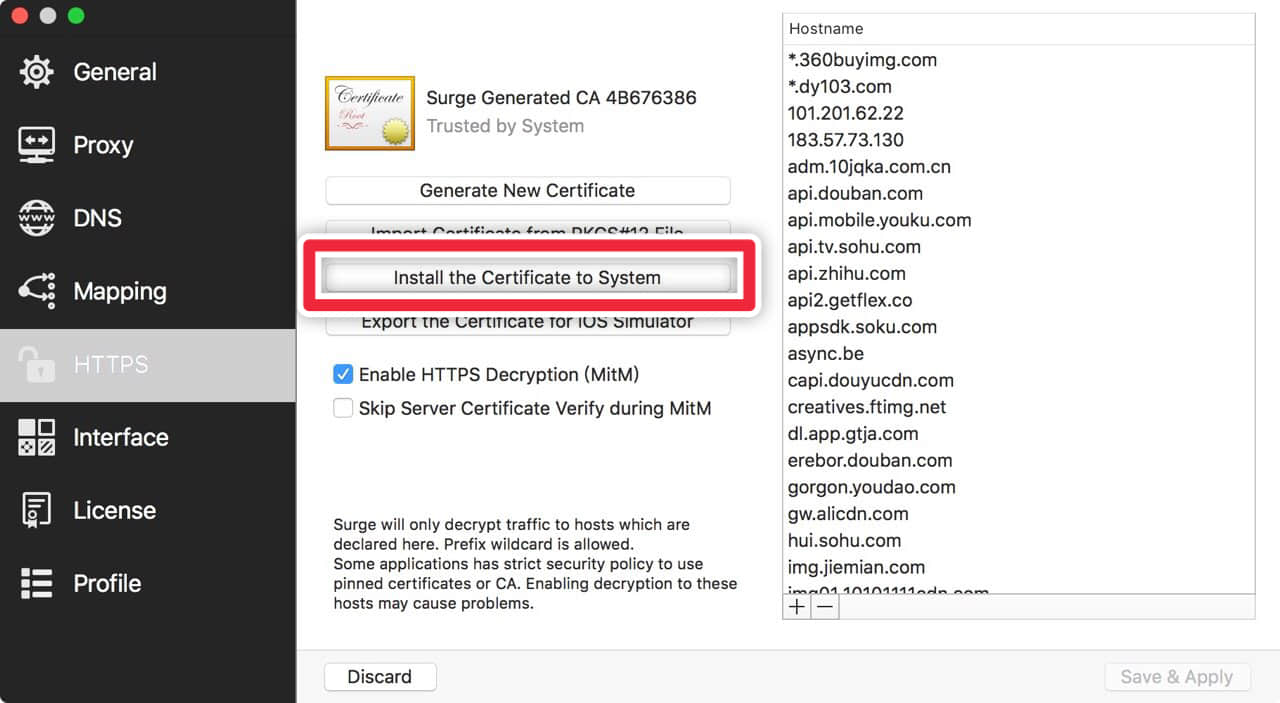The width and height of the screenshot is (1280, 703).
Task: Open the Mapping icon in sidebar
Action: coord(37,291)
